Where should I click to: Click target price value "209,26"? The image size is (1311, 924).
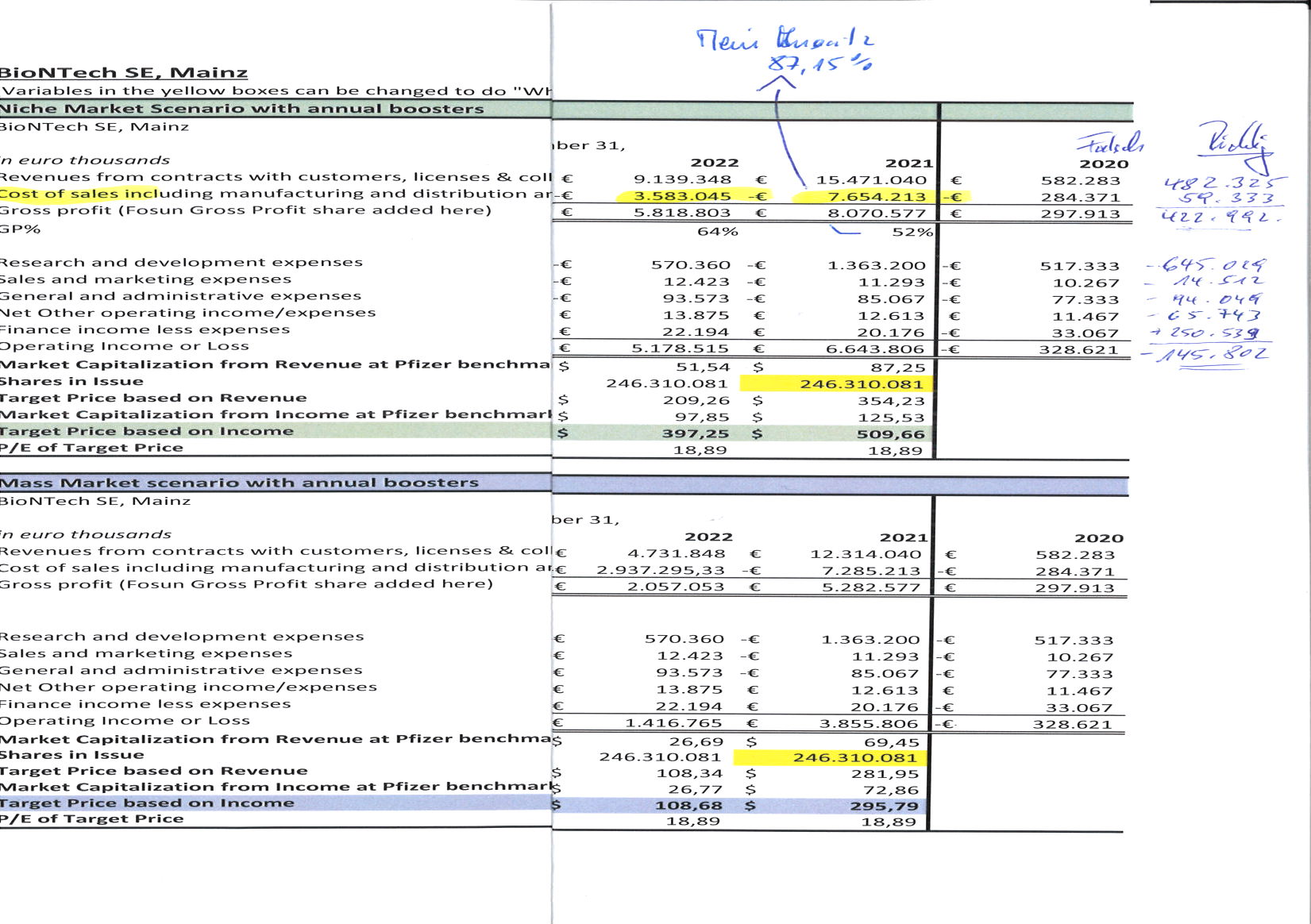696,401
